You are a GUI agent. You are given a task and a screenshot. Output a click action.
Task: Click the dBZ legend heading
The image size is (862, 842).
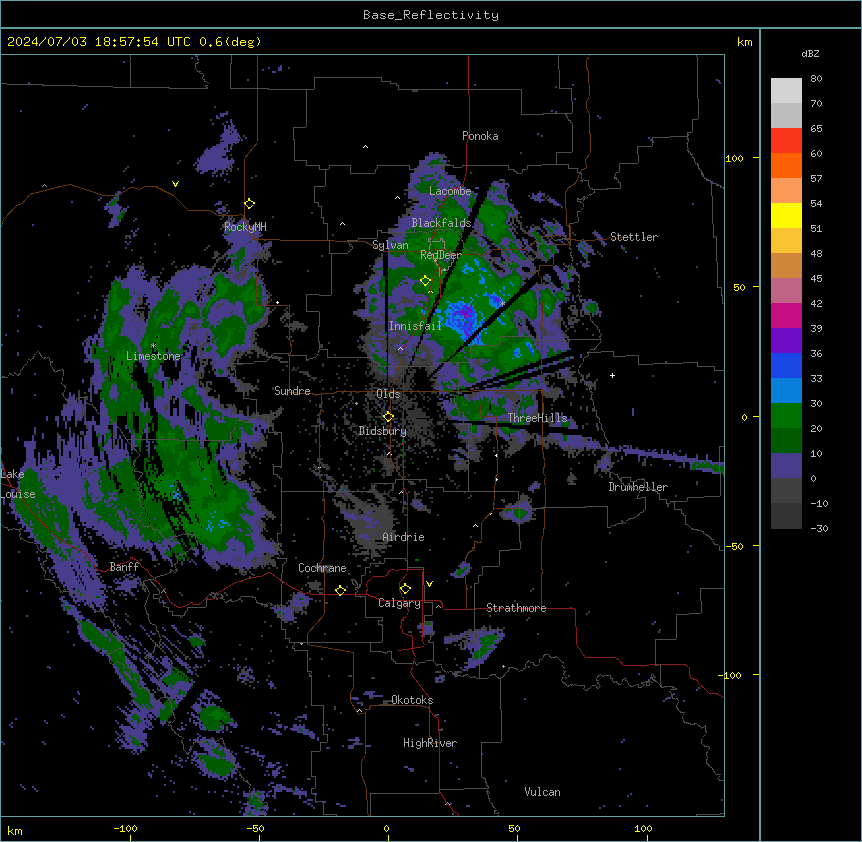click(x=810, y=54)
